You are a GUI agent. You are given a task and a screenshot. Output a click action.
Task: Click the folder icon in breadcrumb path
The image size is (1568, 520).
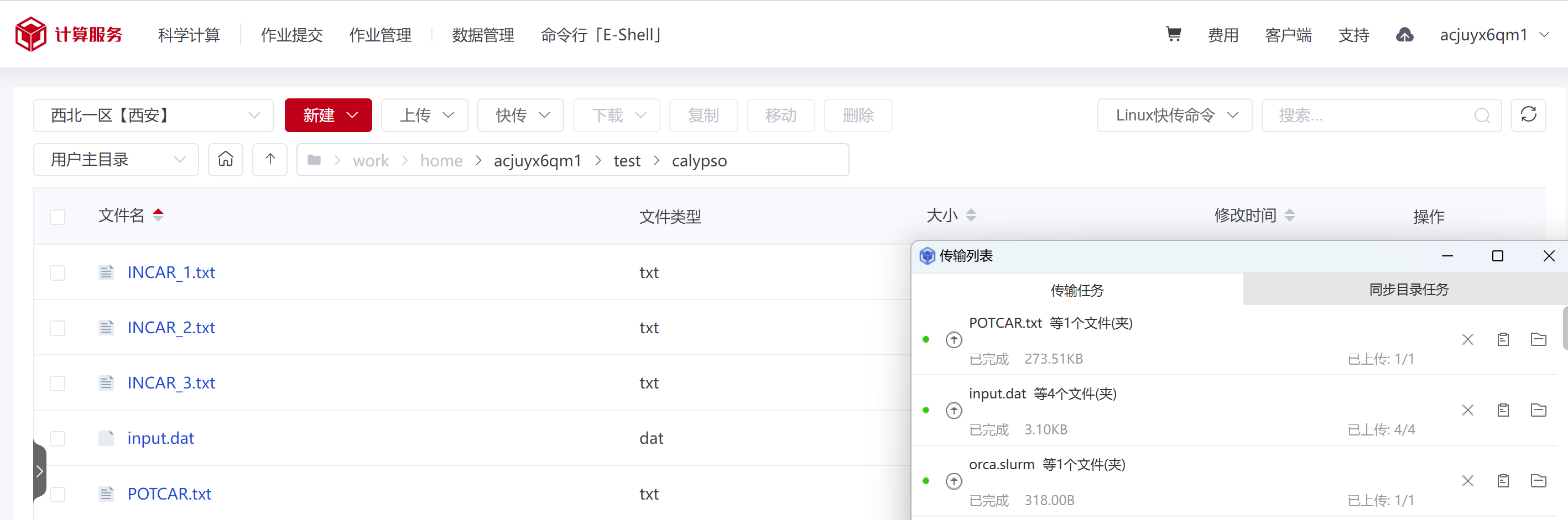[314, 160]
